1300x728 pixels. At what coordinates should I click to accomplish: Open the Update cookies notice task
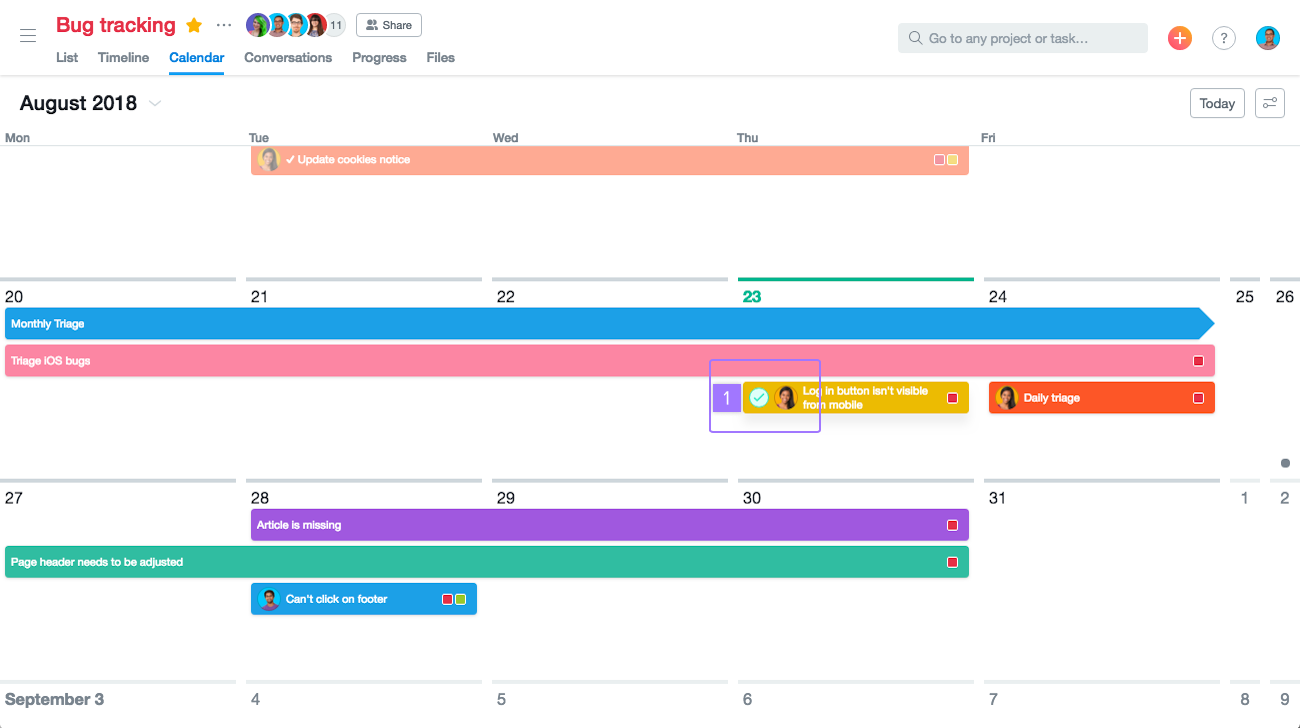(610, 160)
